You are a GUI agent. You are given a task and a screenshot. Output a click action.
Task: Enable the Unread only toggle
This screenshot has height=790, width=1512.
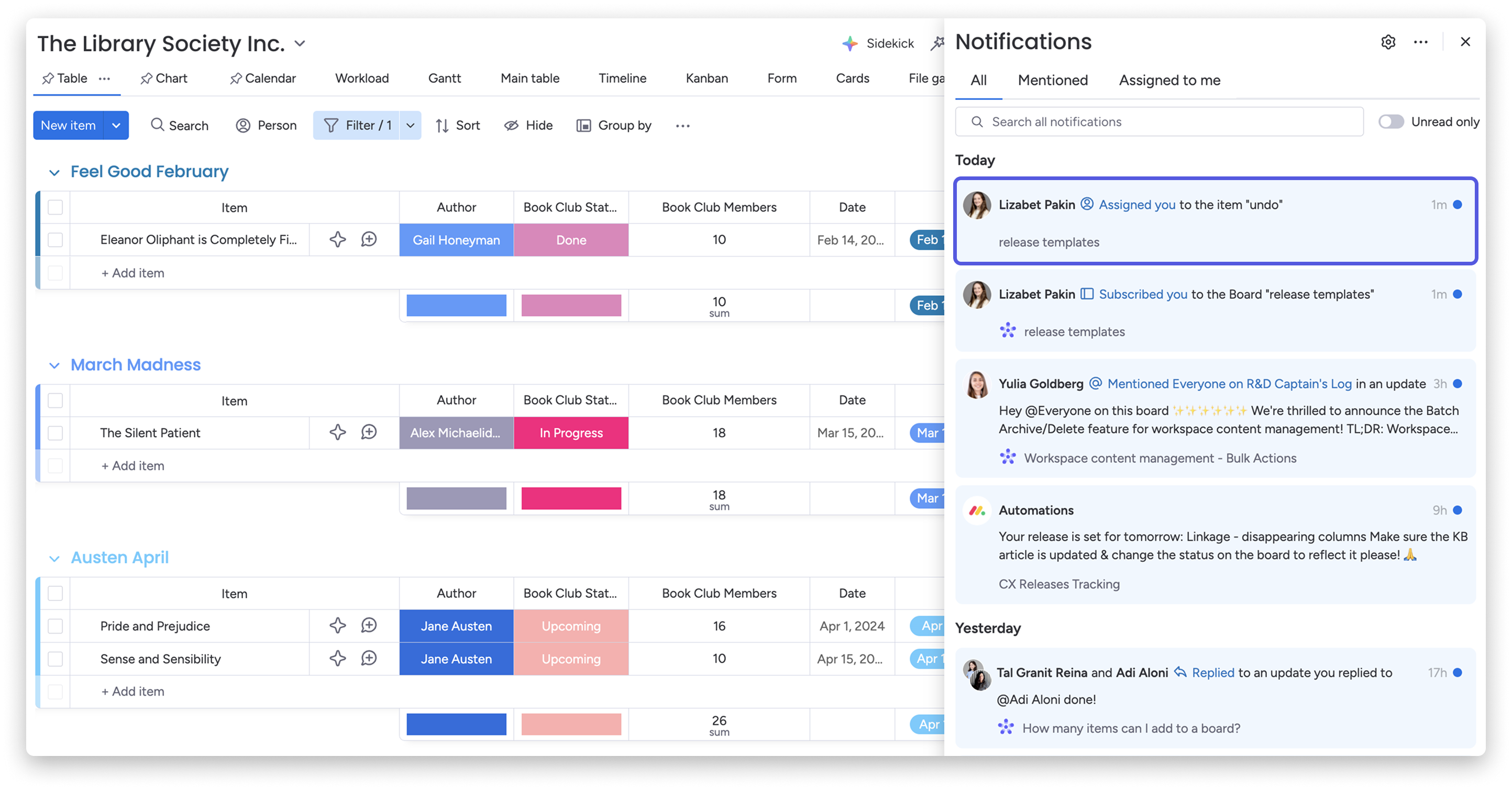coord(1390,121)
